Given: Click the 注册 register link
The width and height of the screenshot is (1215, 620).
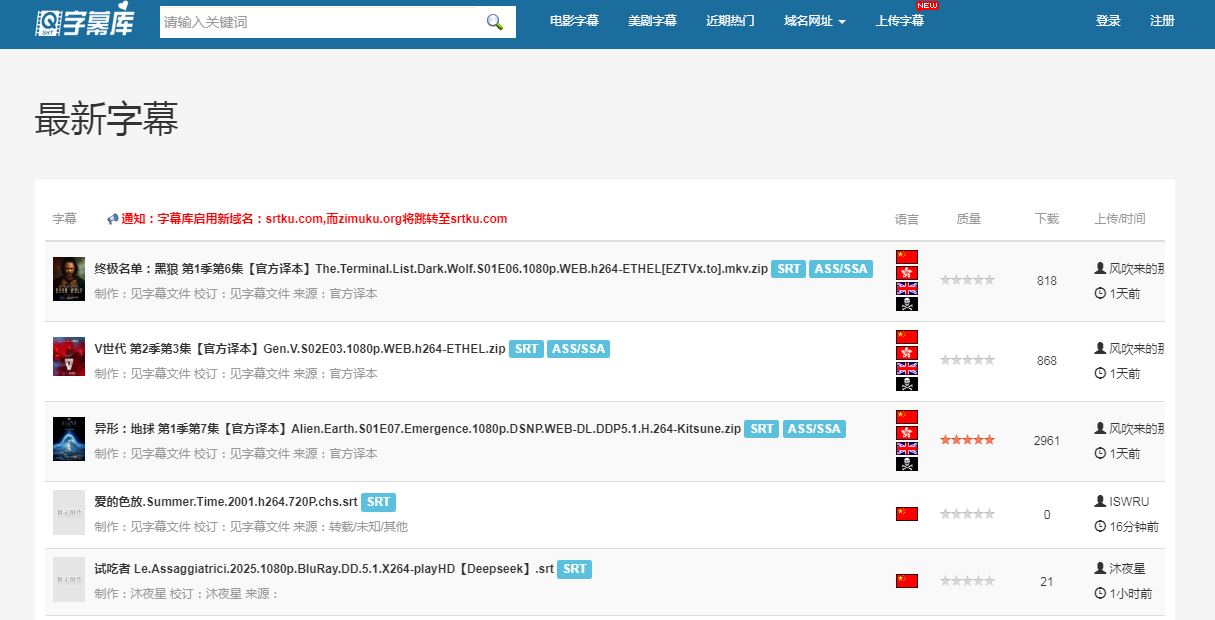Looking at the screenshot, I should tap(1162, 21).
